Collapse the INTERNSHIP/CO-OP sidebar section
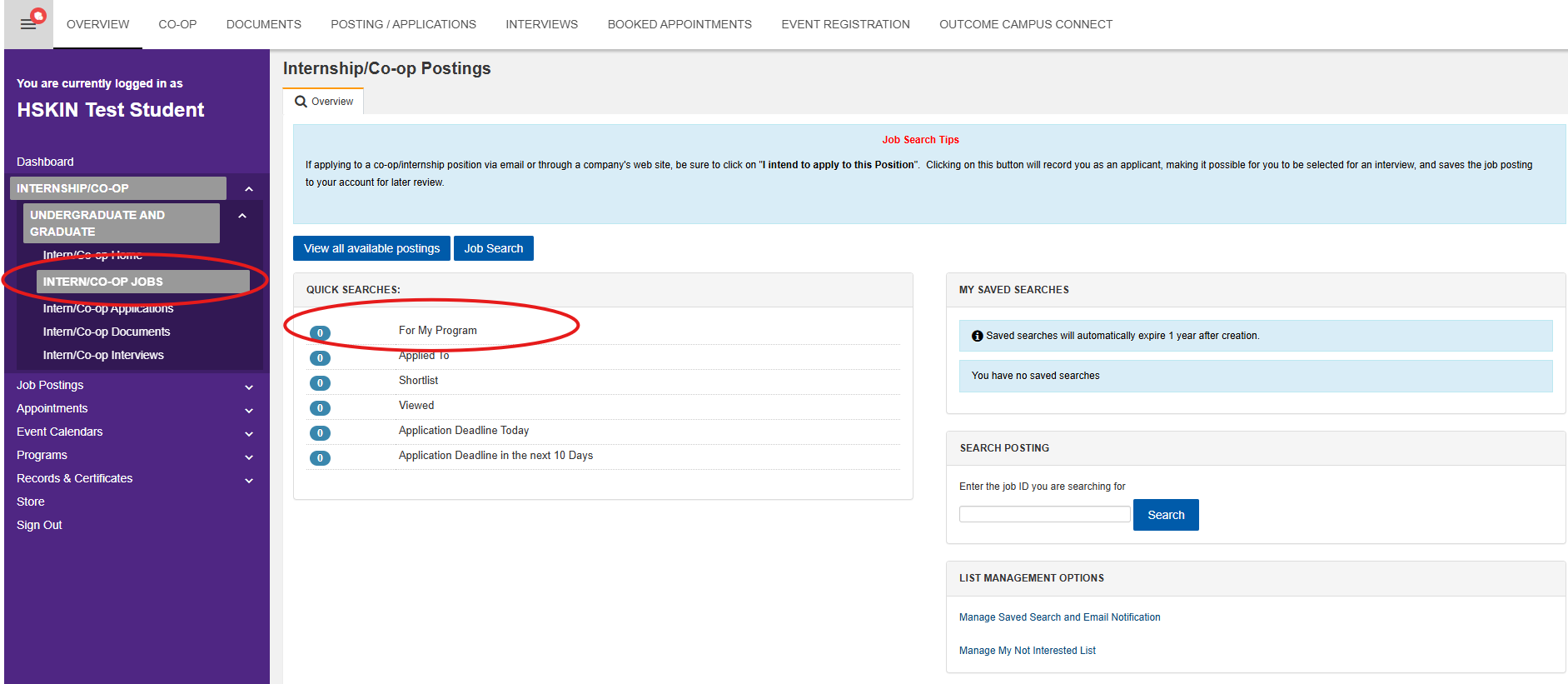 pos(248,189)
